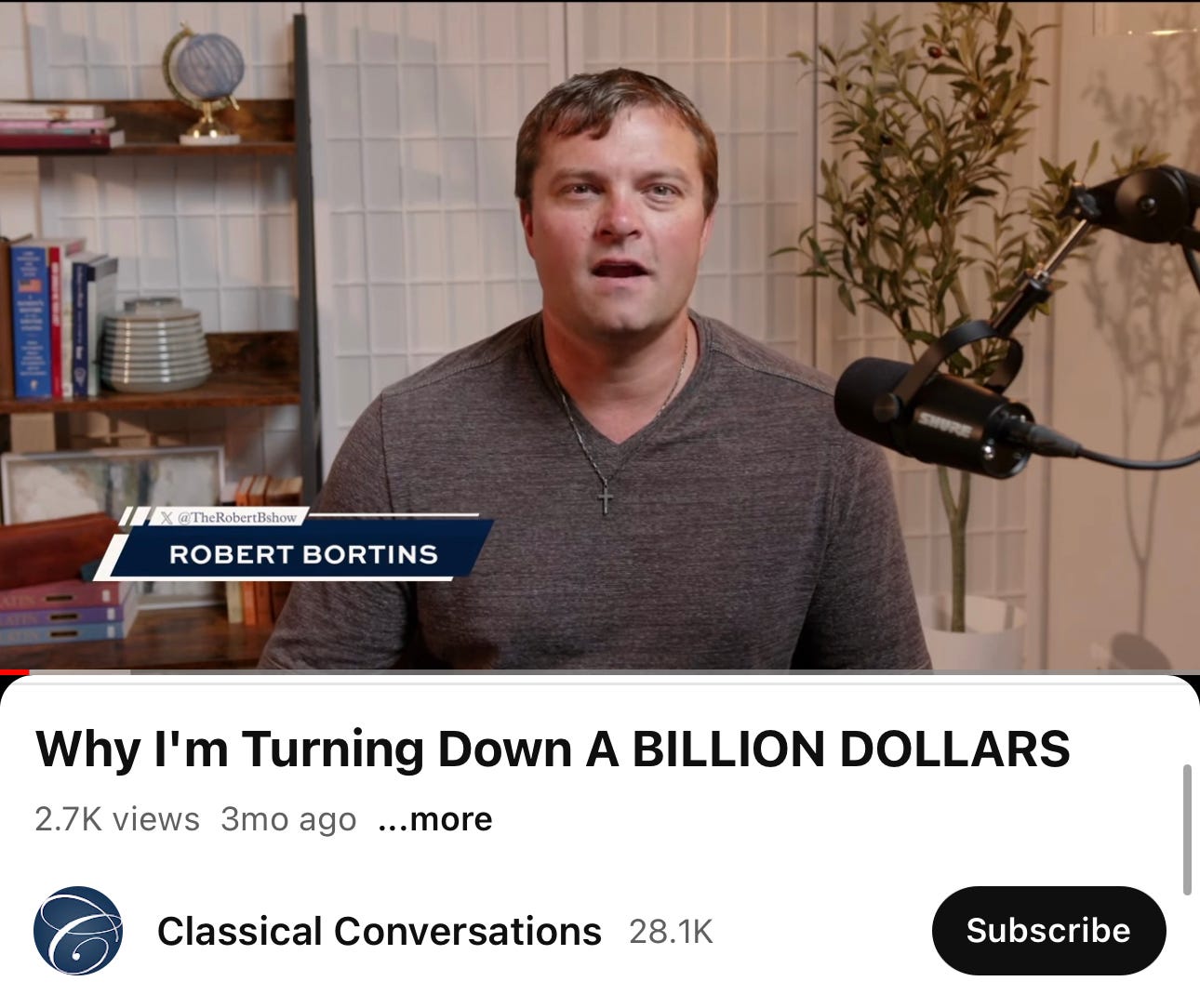Open the Classical Conversations channel name link

380,931
